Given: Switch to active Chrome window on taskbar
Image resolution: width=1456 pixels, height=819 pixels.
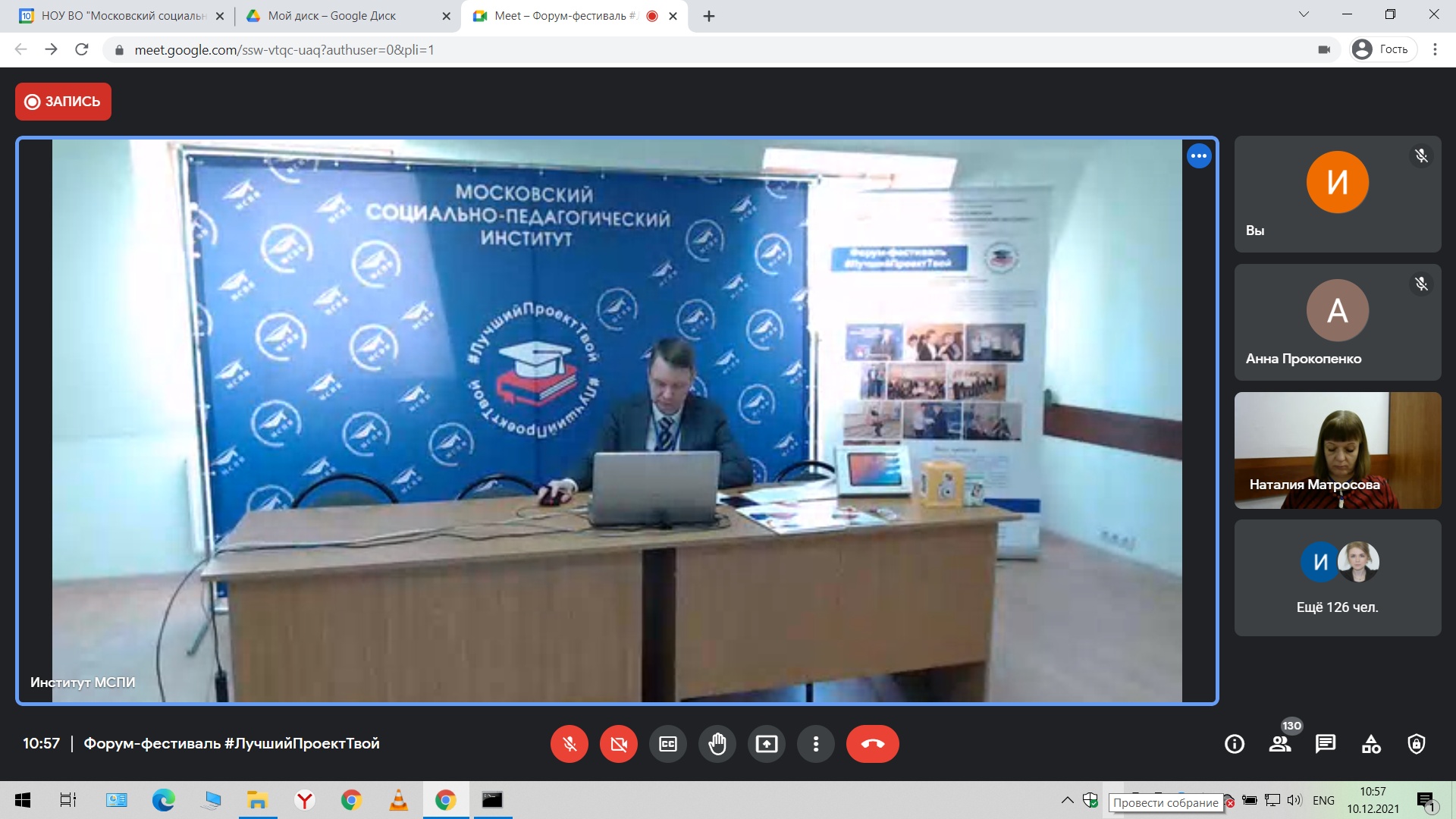Looking at the screenshot, I should tap(445, 800).
